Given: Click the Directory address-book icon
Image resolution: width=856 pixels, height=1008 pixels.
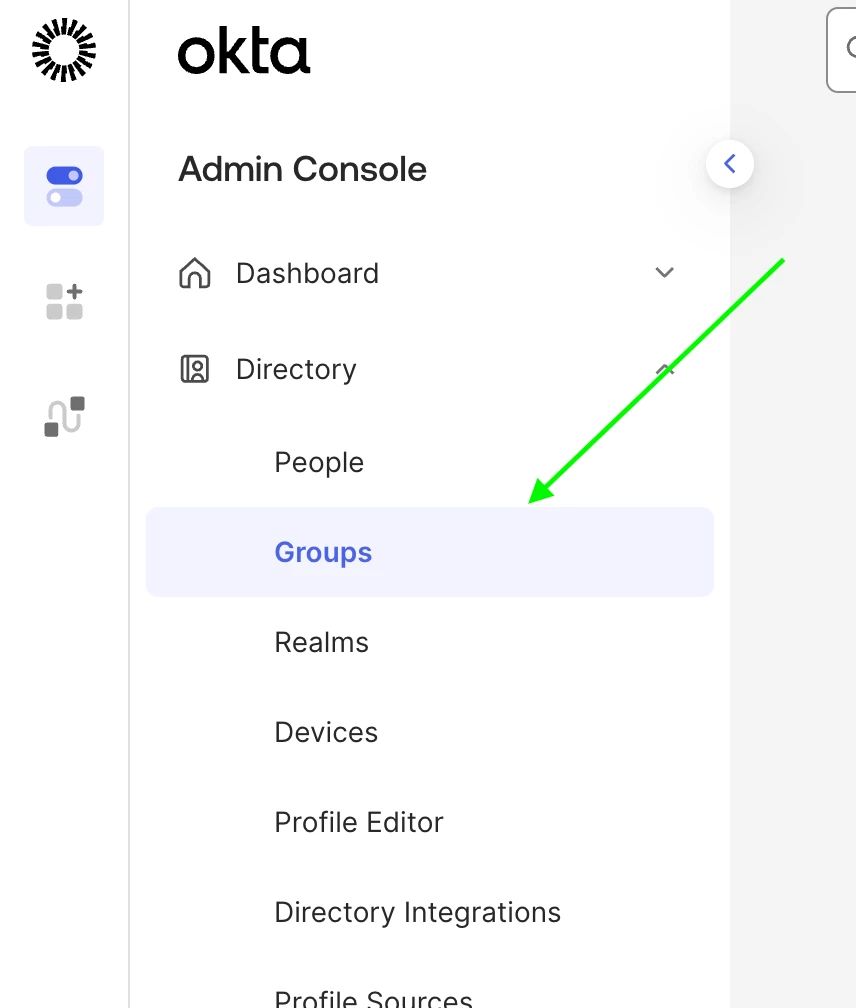Looking at the screenshot, I should tap(195, 369).
